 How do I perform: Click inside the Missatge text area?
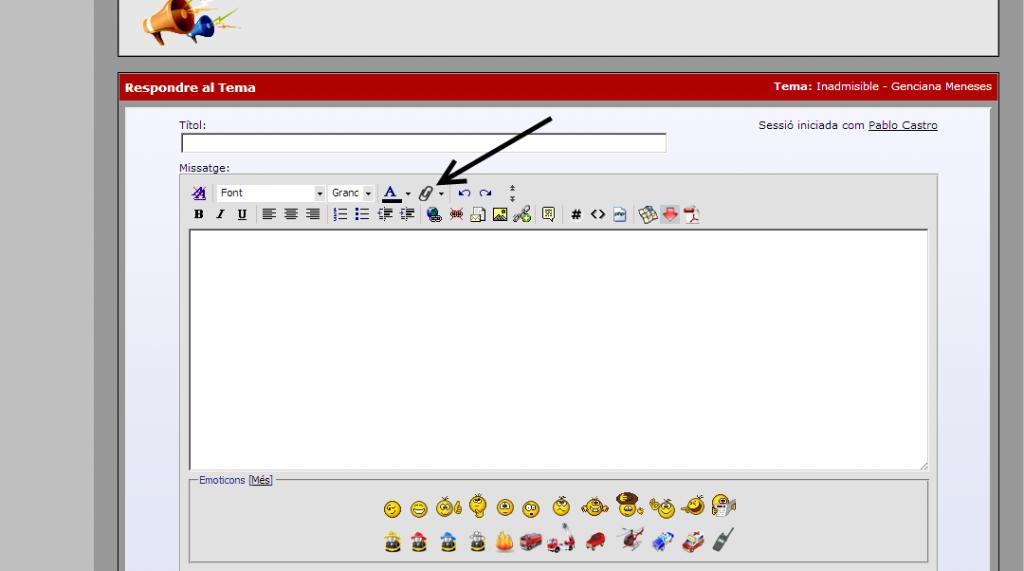[x=558, y=350]
